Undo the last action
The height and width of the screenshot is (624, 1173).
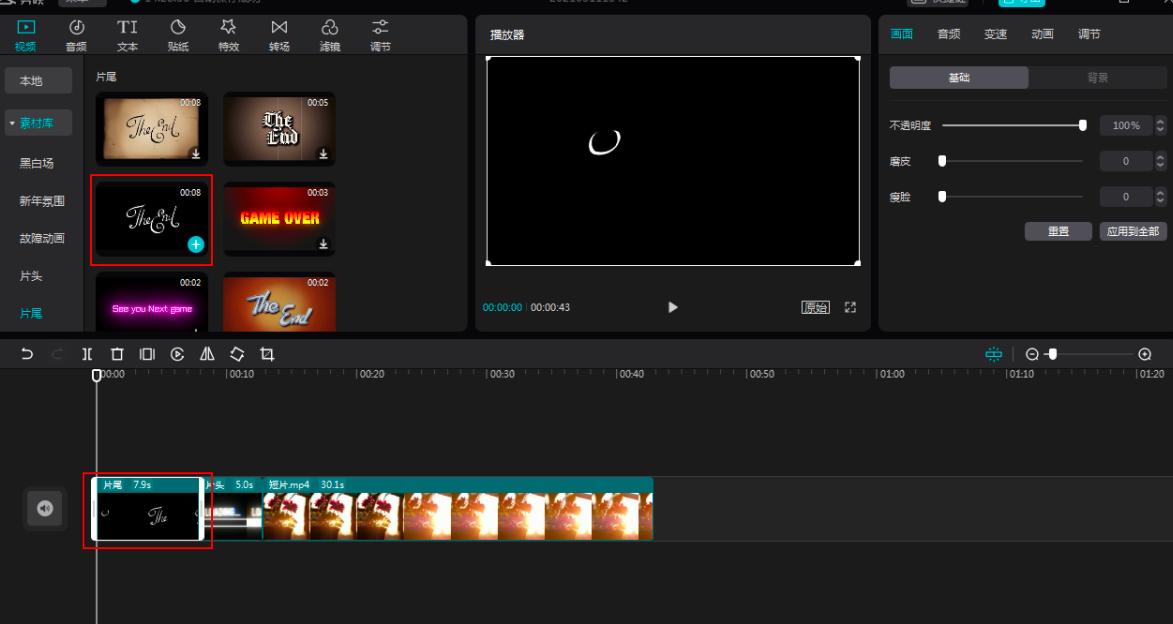[27, 354]
